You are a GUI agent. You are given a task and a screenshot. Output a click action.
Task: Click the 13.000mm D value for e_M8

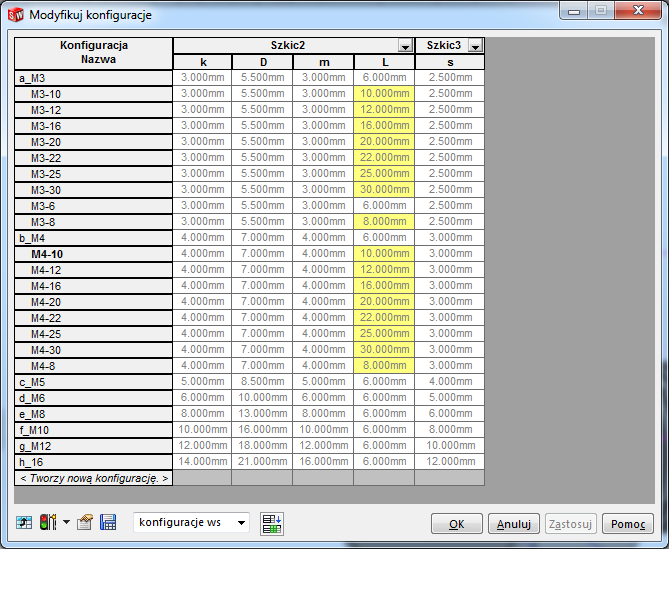(262, 414)
